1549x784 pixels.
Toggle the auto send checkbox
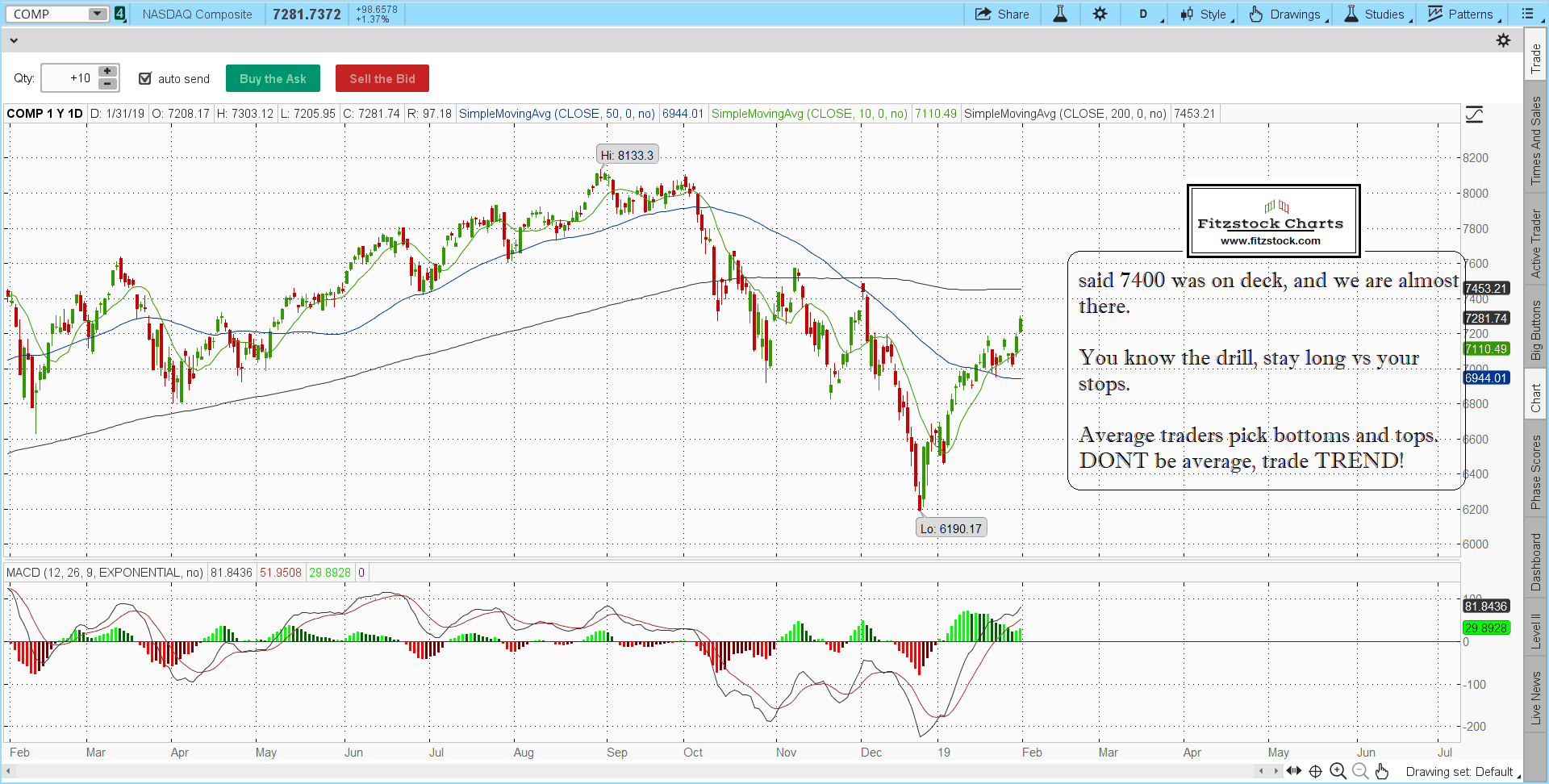[145, 78]
